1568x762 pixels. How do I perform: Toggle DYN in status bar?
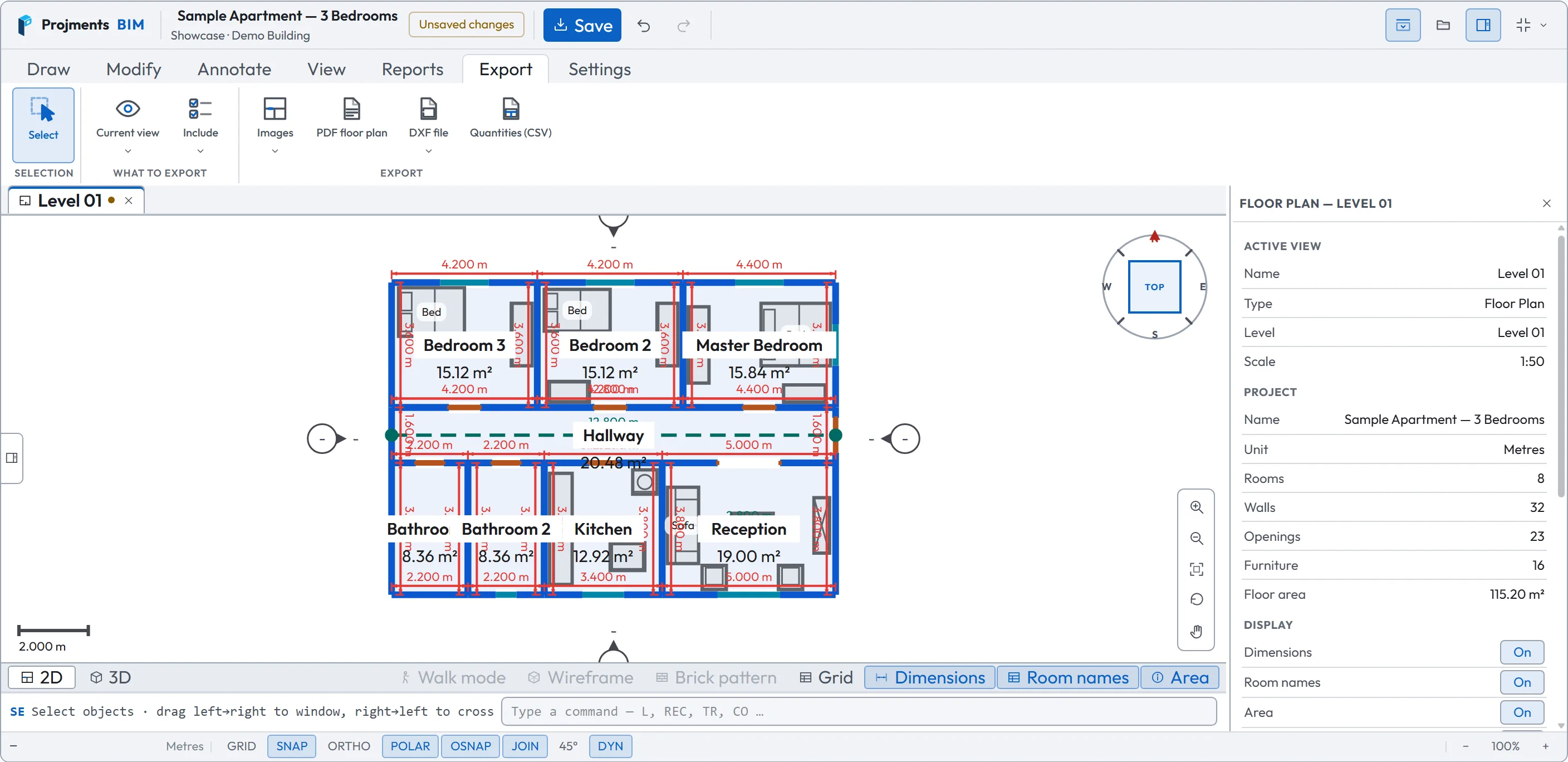click(x=610, y=746)
